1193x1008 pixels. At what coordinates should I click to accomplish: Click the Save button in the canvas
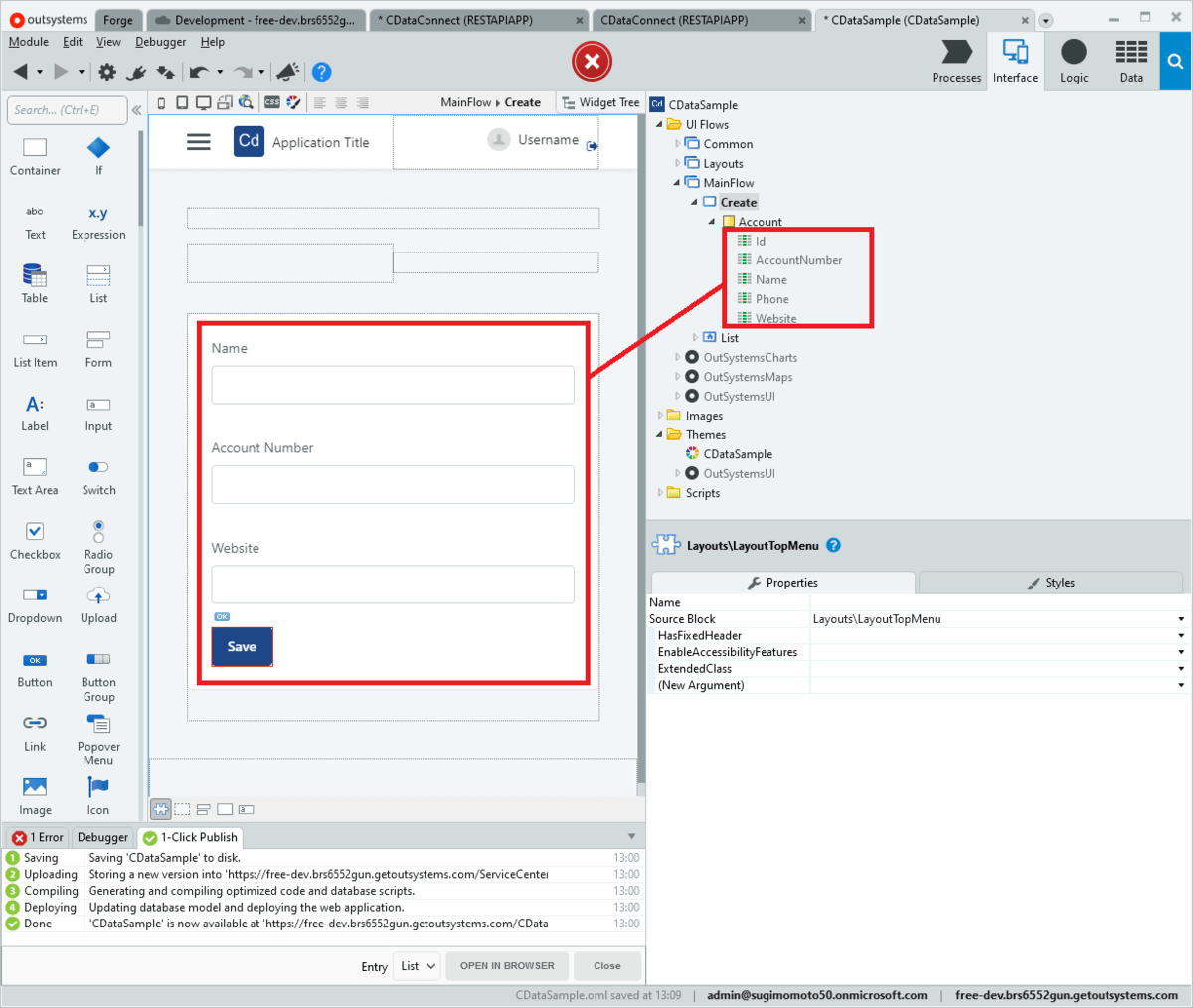pyautogui.click(x=242, y=646)
